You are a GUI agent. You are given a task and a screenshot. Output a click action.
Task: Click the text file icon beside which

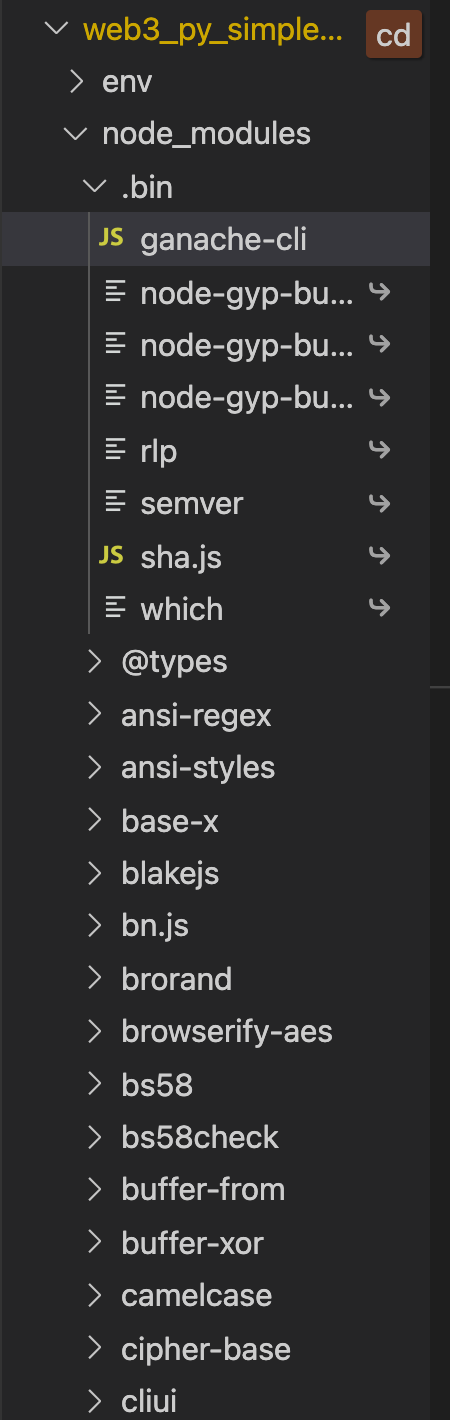(116, 608)
